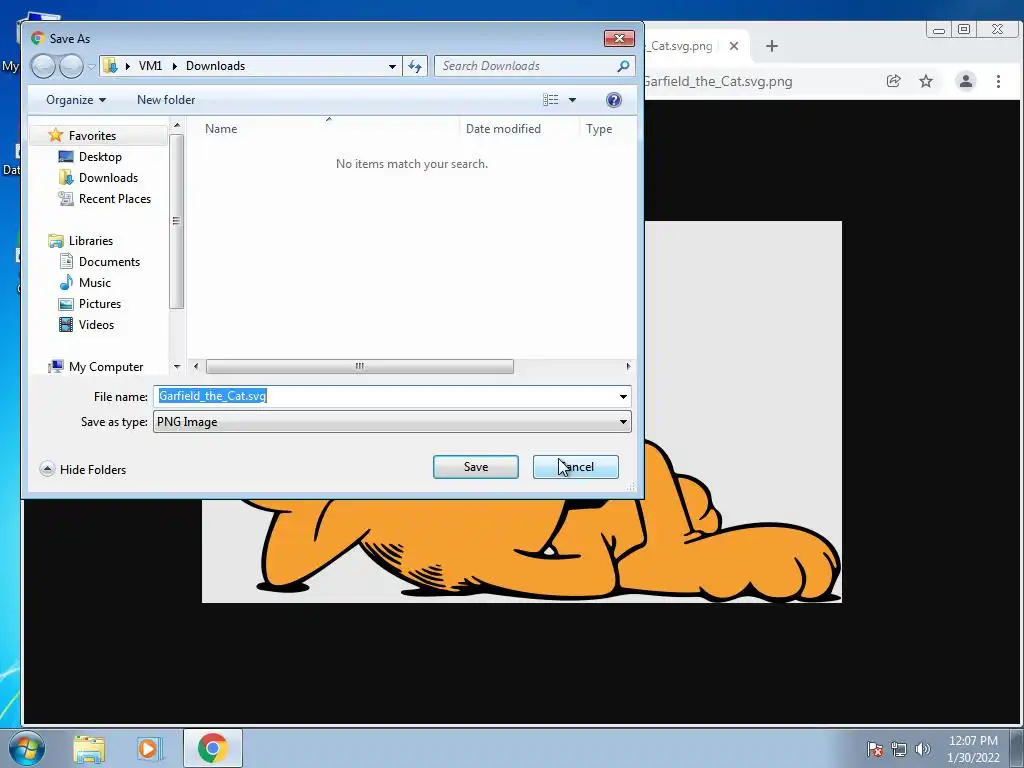Viewport: 1024px width, 768px height.
Task: Click the volume speaker tray icon
Action: [x=923, y=749]
